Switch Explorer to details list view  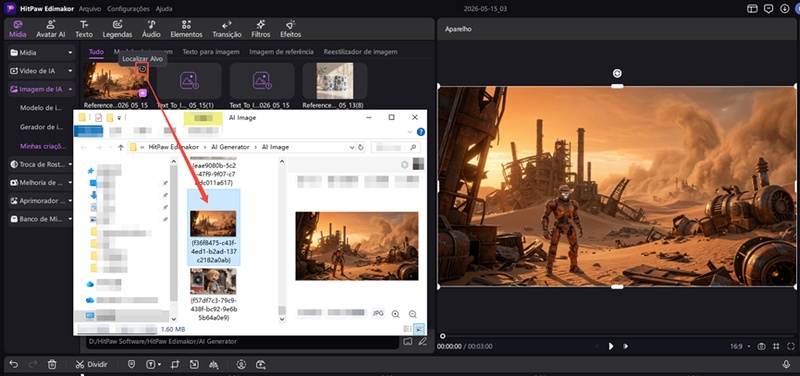pos(407,329)
